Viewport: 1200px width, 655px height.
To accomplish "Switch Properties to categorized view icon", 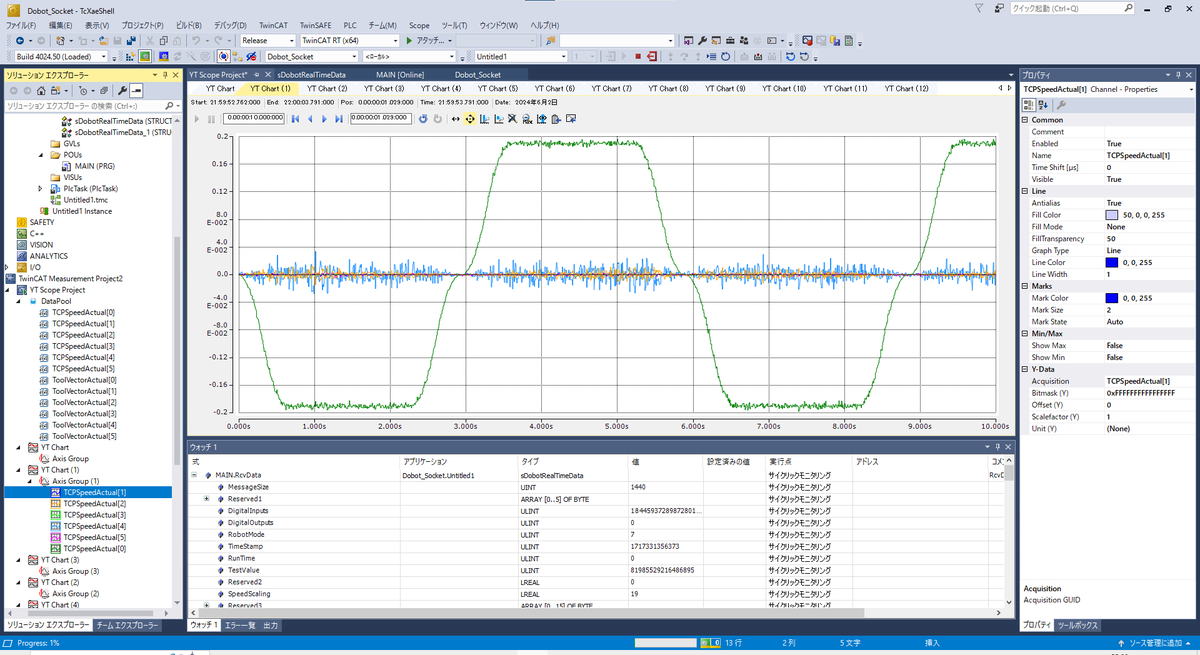I will [x=1027, y=105].
